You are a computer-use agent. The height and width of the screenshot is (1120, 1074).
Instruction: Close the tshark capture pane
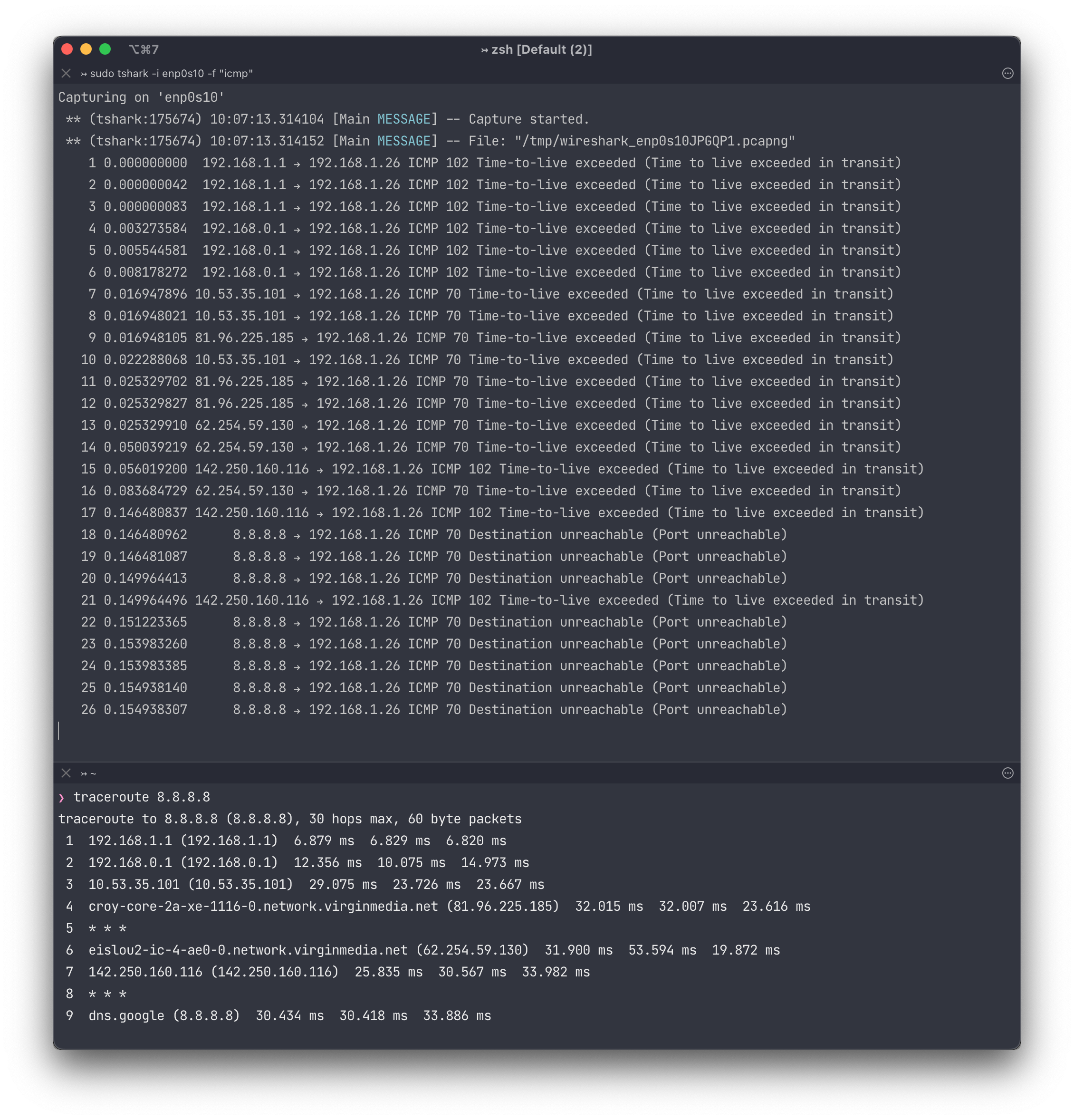pos(66,73)
